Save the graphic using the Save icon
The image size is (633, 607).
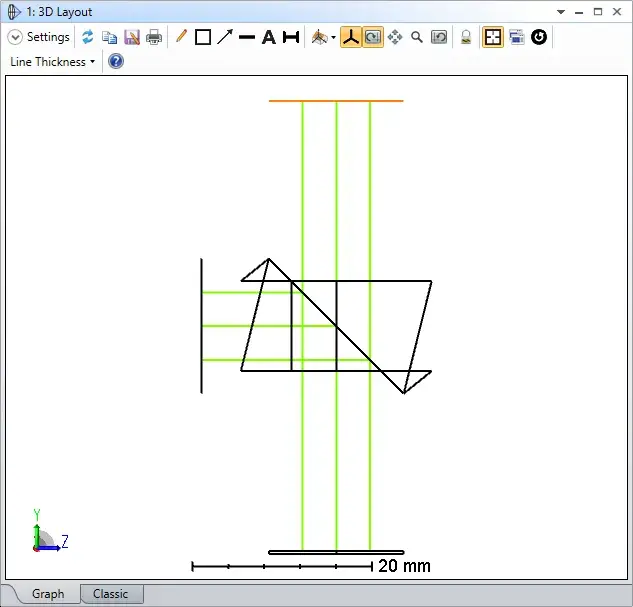[x=132, y=37]
